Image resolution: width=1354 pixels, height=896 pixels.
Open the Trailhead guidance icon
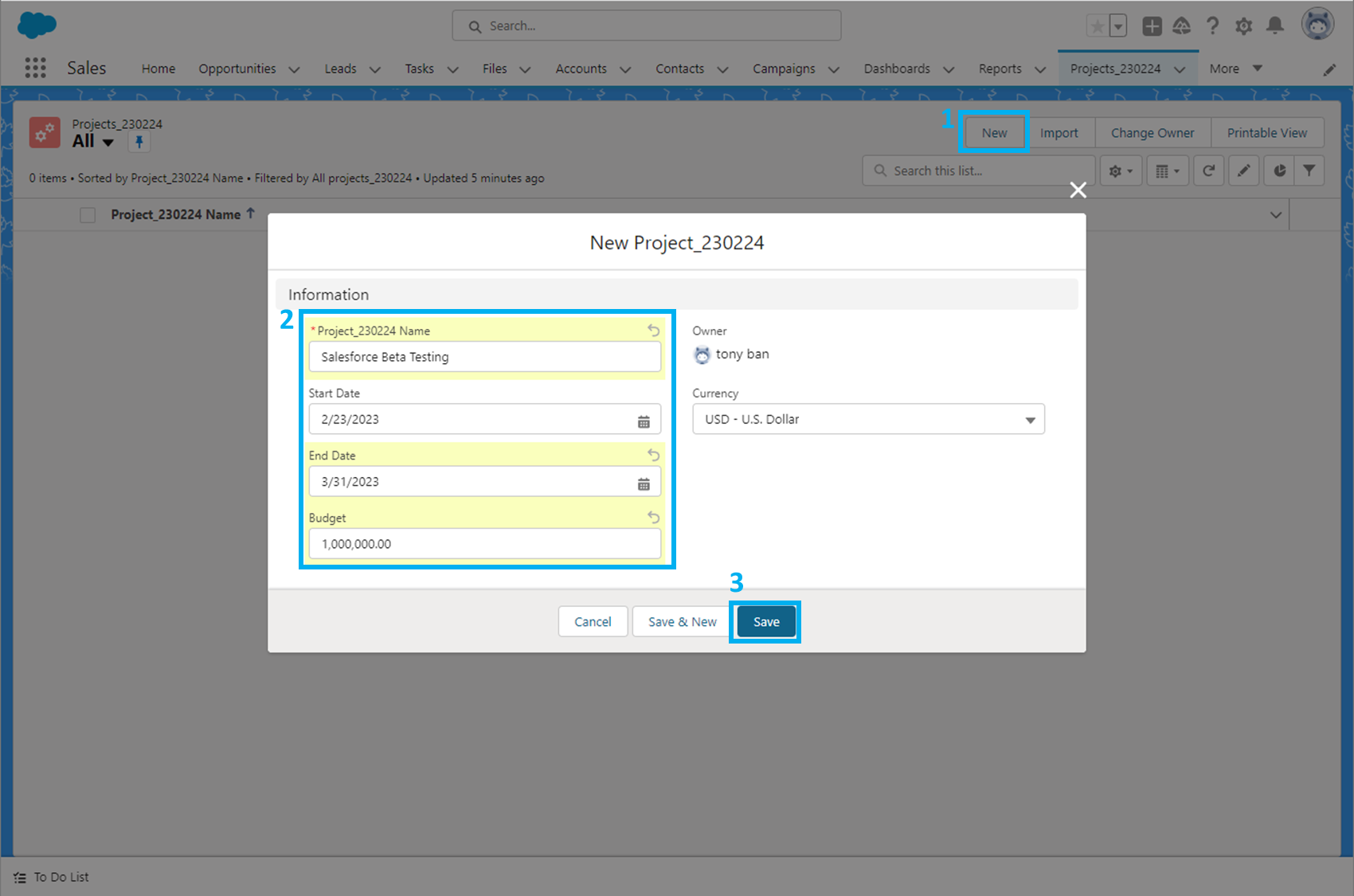1182,26
